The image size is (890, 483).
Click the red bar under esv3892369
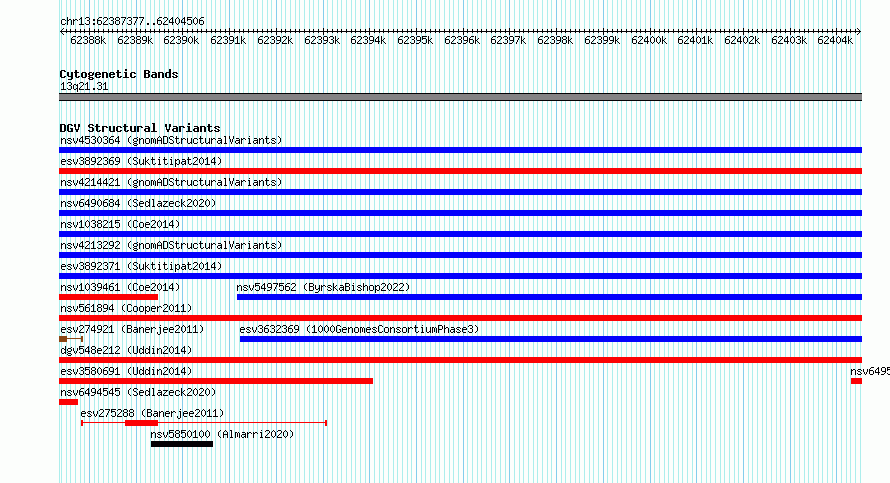coord(460,171)
